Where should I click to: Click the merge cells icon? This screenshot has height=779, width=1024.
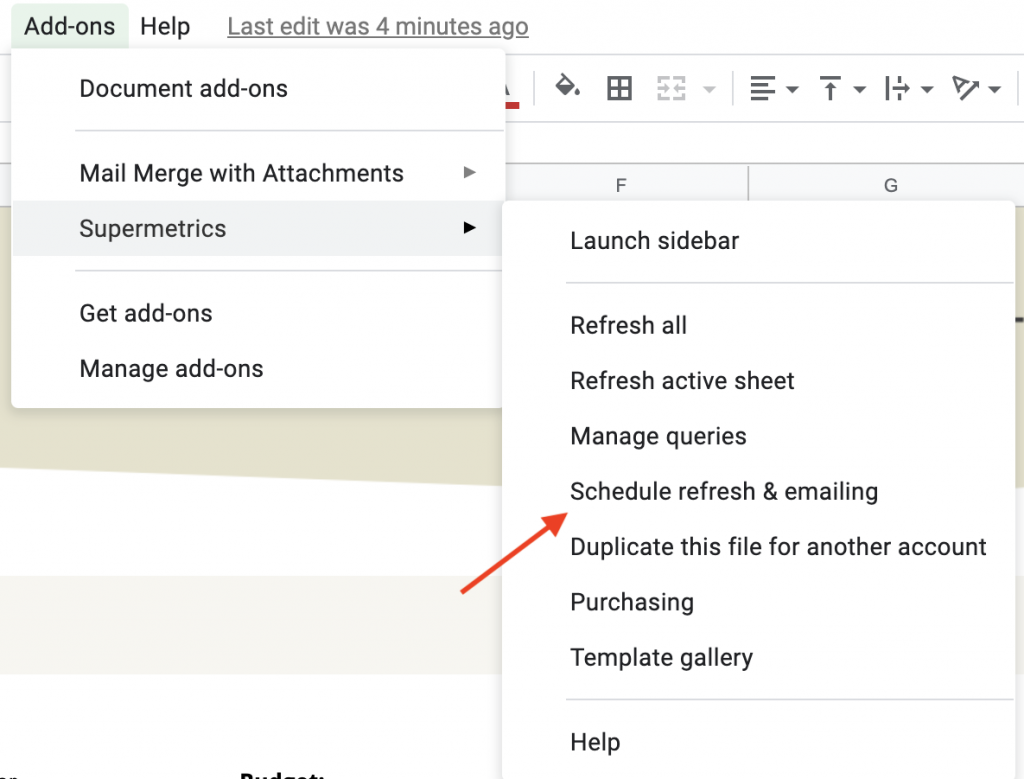pos(670,89)
